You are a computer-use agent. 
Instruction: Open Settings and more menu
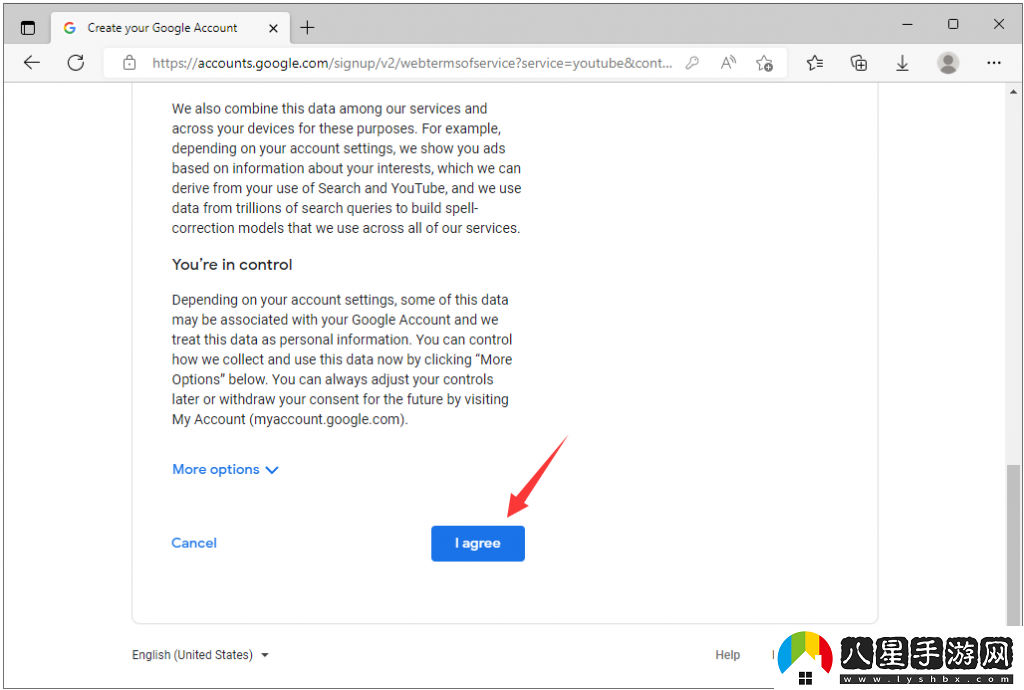[x=993, y=62]
